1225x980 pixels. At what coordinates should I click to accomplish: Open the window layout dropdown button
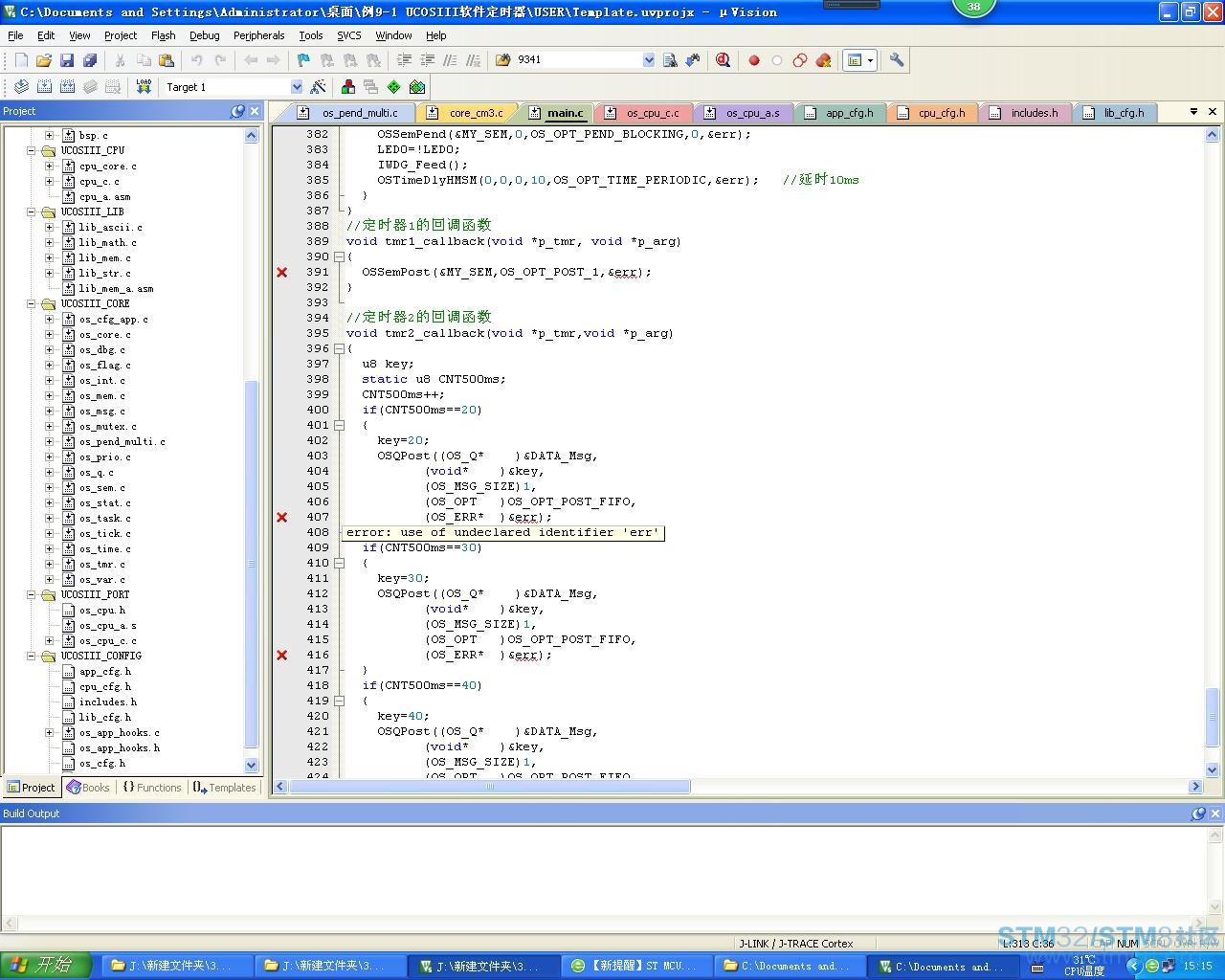coord(870,60)
